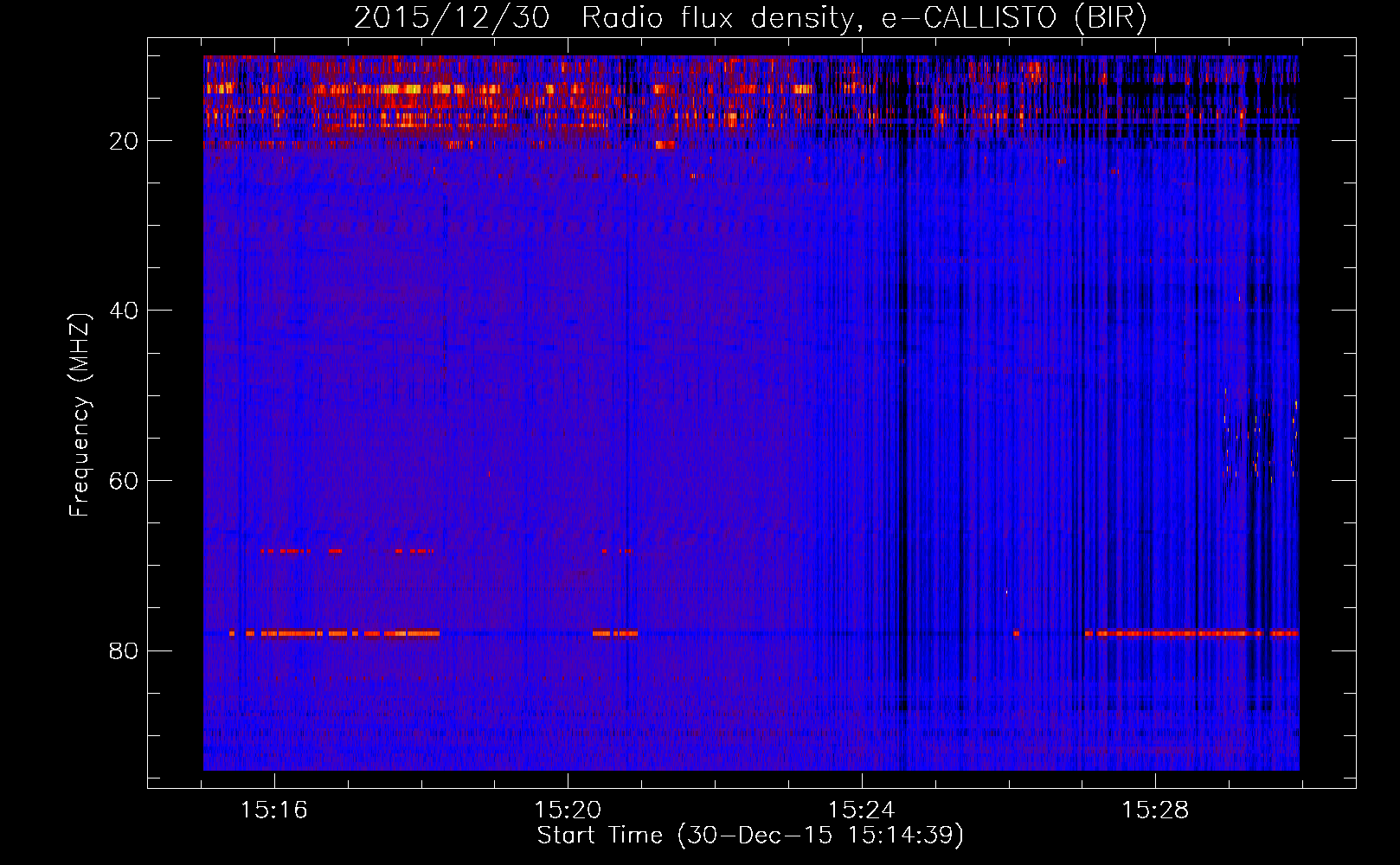Image resolution: width=1400 pixels, height=865 pixels.
Task: Click the 20 frequency tick label
Action: tap(124, 141)
